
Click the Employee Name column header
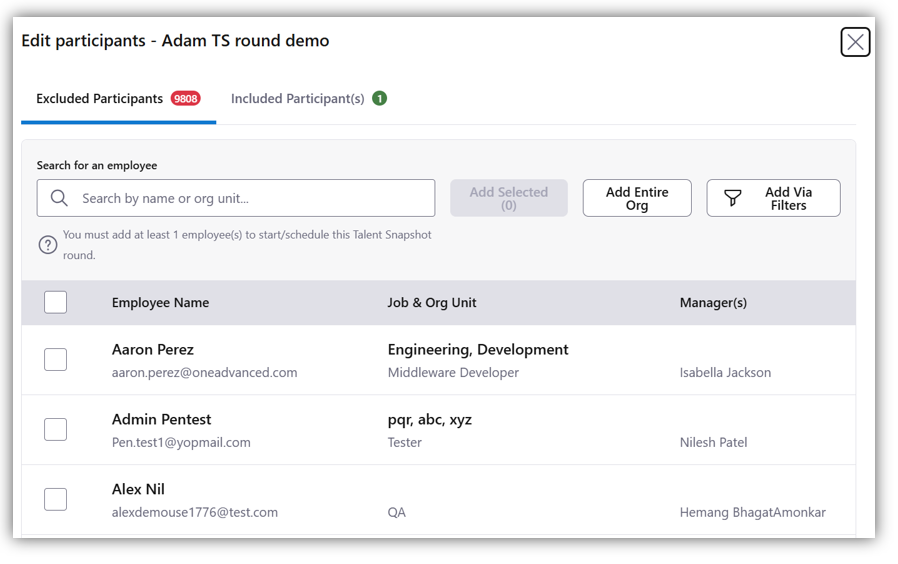tap(160, 303)
